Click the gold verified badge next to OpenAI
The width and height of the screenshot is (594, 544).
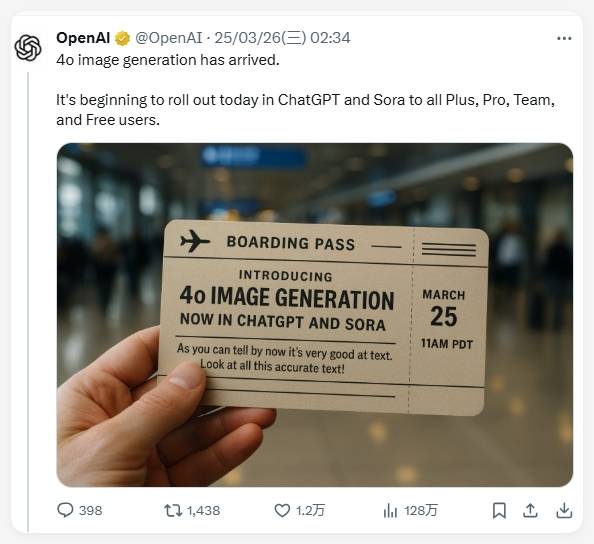click(x=122, y=38)
